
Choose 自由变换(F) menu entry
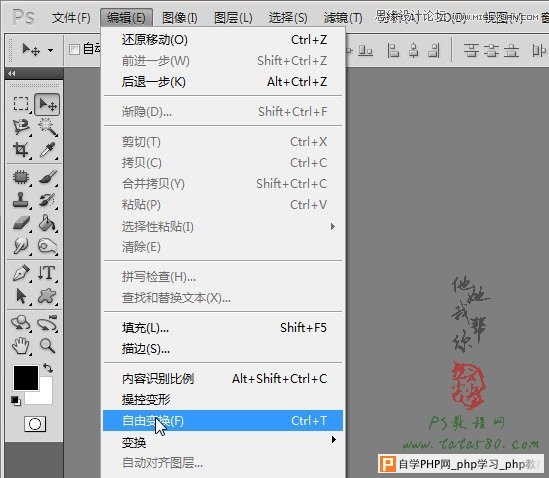[223, 421]
